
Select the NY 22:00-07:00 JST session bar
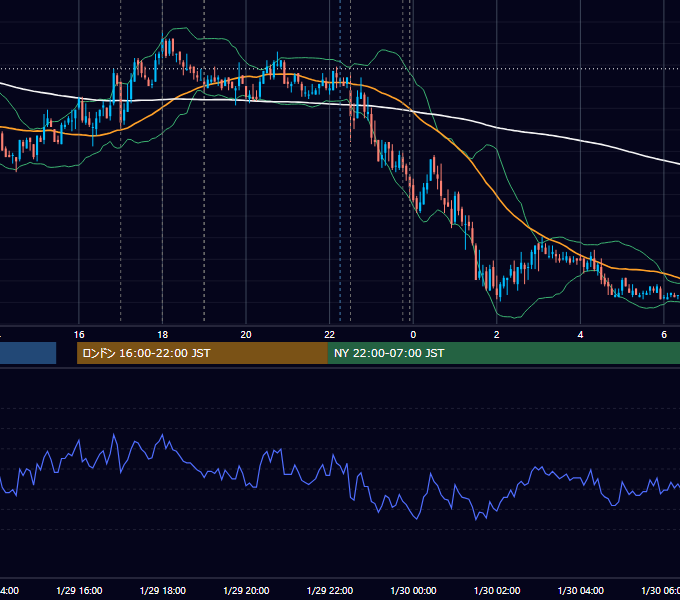503,353
